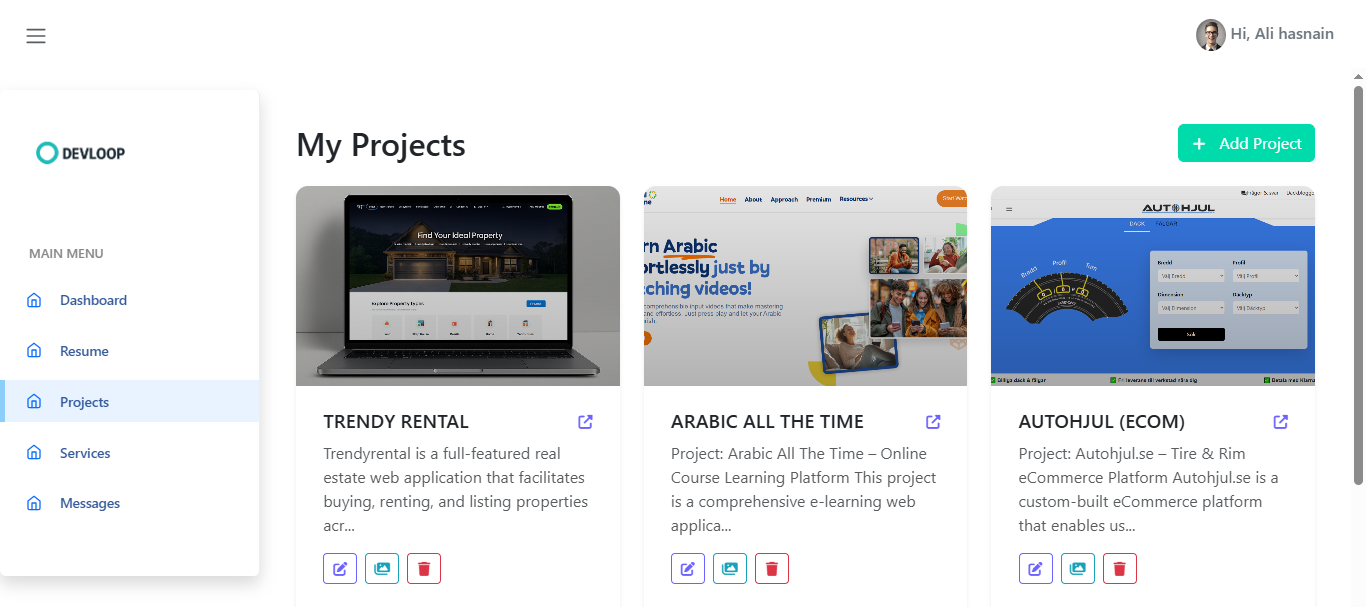1366x607 pixels.
Task: Click the Trendy Rental laptop thumbnail
Action: point(458,286)
